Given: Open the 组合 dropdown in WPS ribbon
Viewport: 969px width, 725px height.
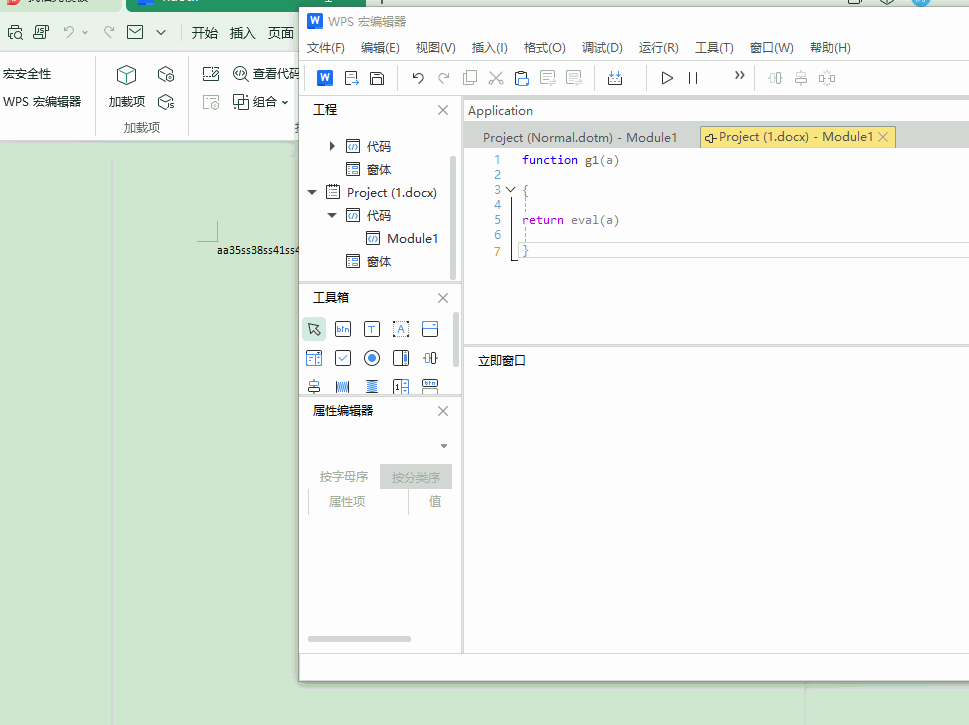Looking at the screenshot, I should point(261,101).
